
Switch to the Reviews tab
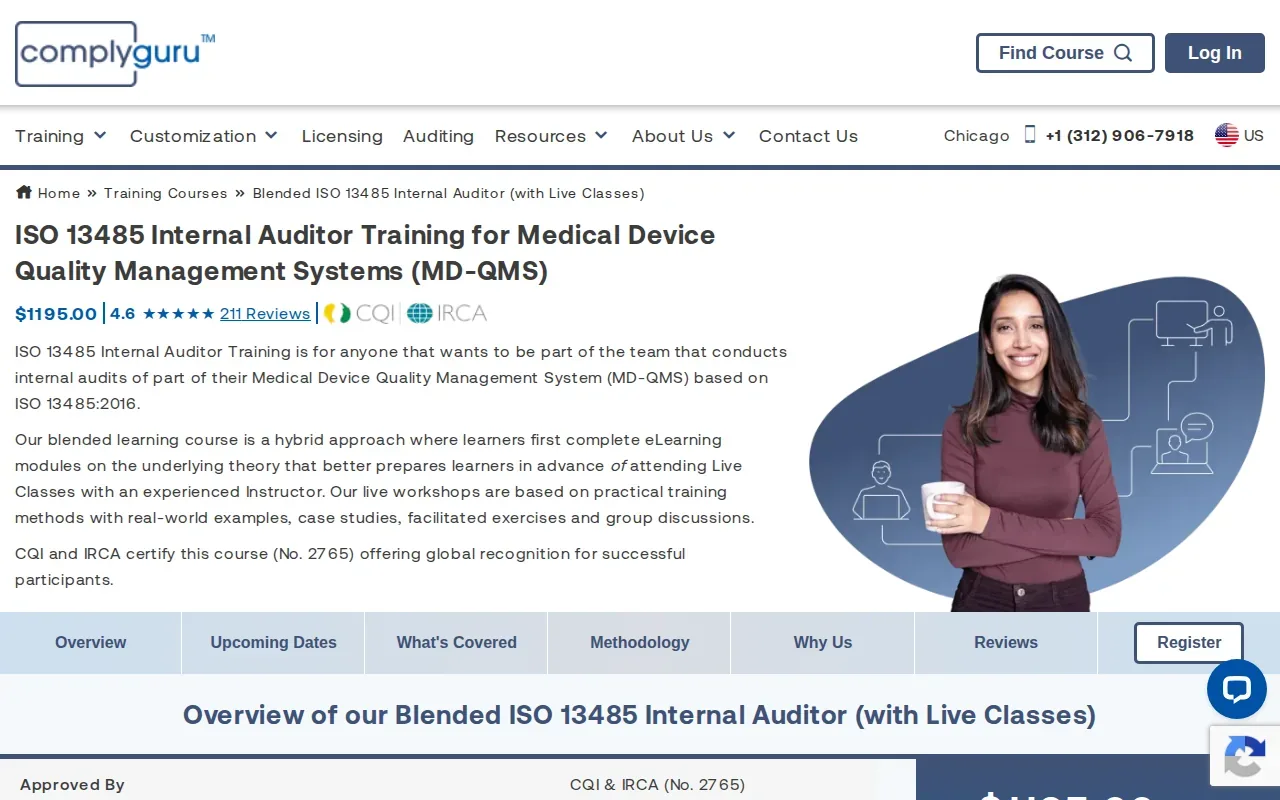tap(1006, 643)
